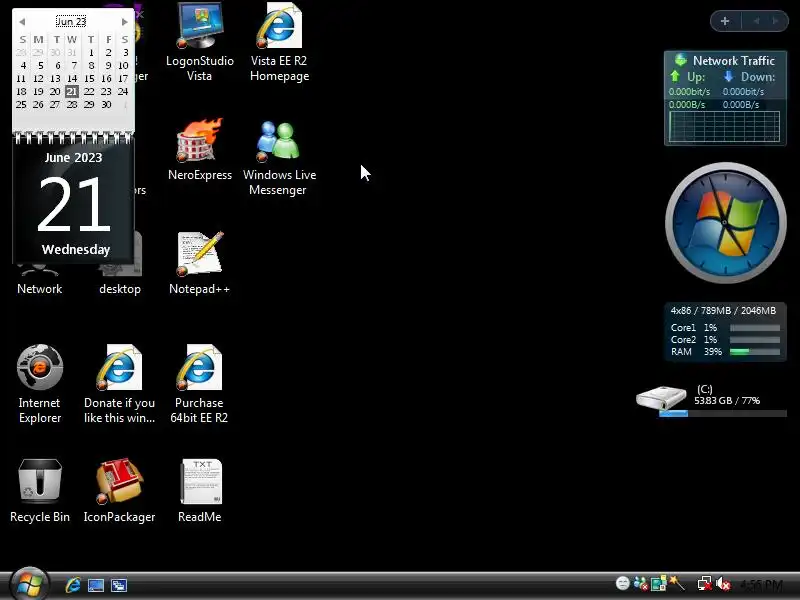Click the taskbar clock showing 4:56 PM
Viewport: 800px width, 600px height.
[761, 585]
